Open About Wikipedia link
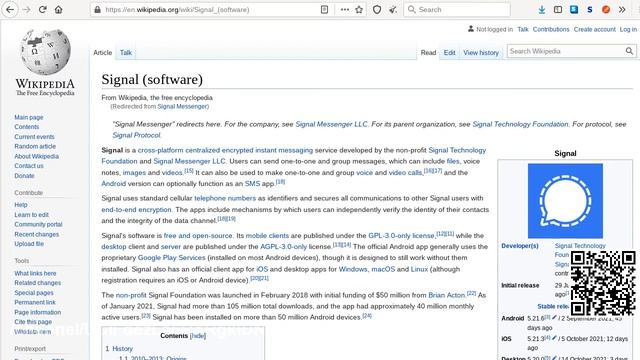The image size is (640, 360). point(36,156)
